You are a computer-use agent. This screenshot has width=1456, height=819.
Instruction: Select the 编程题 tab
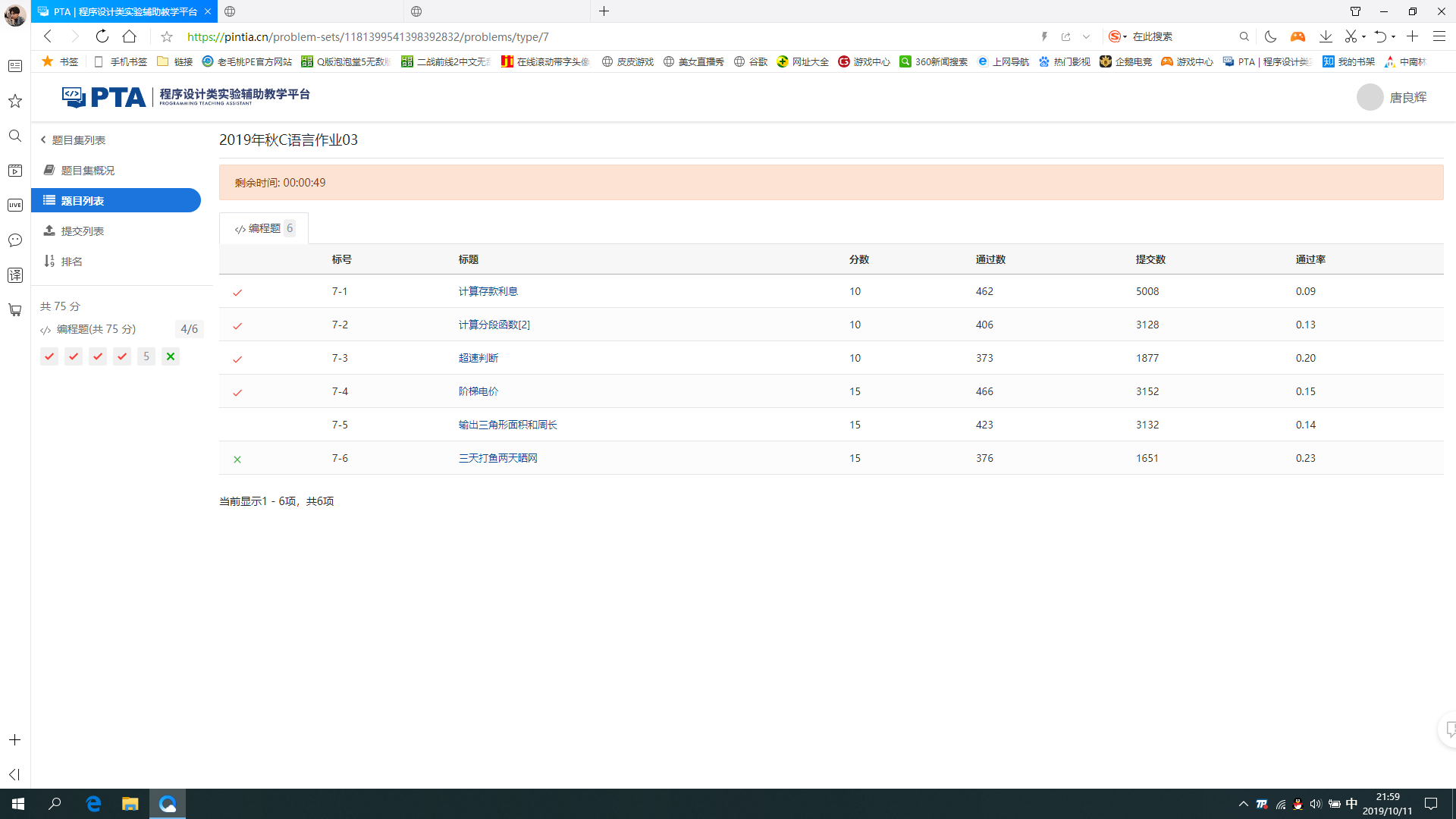[264, 228]
